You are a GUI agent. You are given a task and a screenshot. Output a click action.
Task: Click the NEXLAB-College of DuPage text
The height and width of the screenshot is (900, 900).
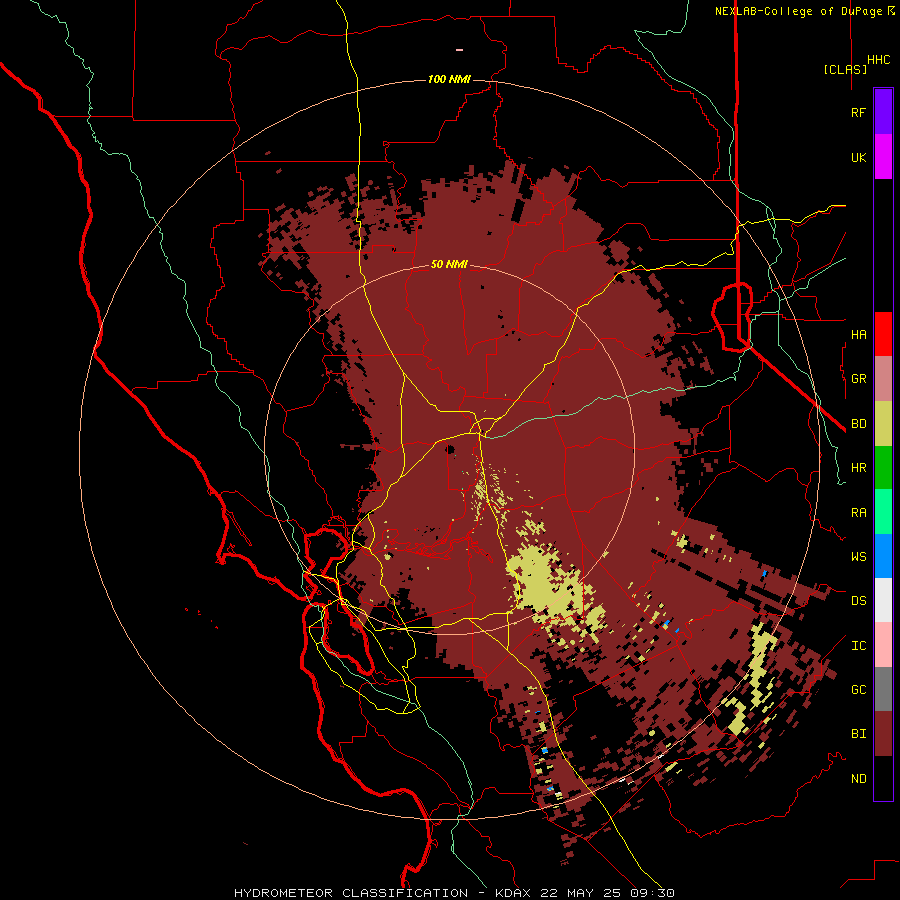(x=800, y=11)
